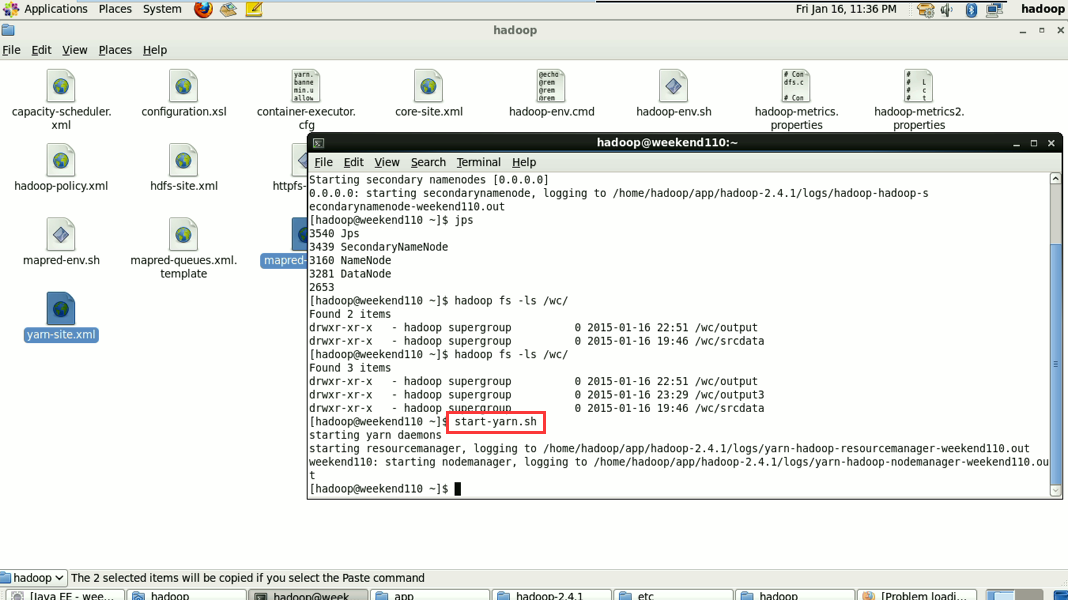Select hadoop-env.sh file icon

point(674,86)
